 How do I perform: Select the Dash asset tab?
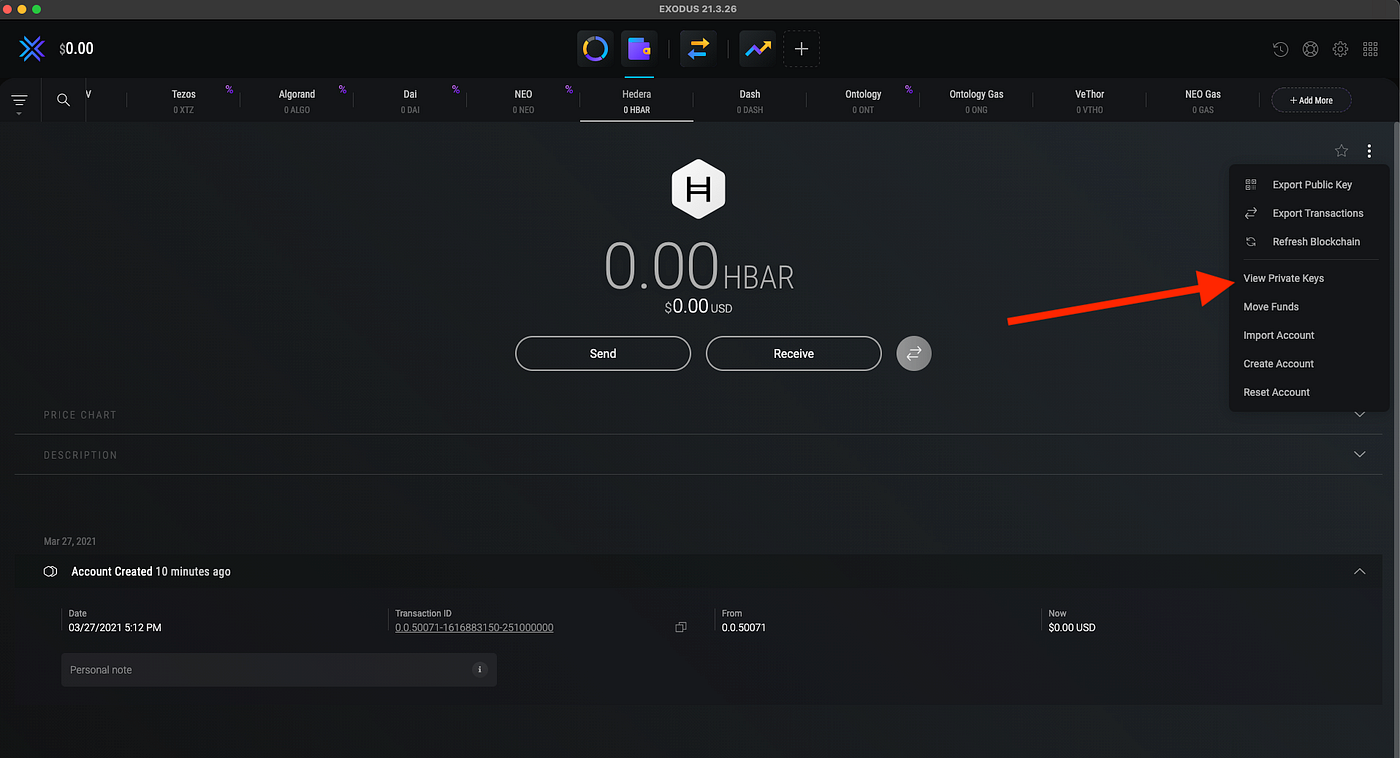pos(750,101)
